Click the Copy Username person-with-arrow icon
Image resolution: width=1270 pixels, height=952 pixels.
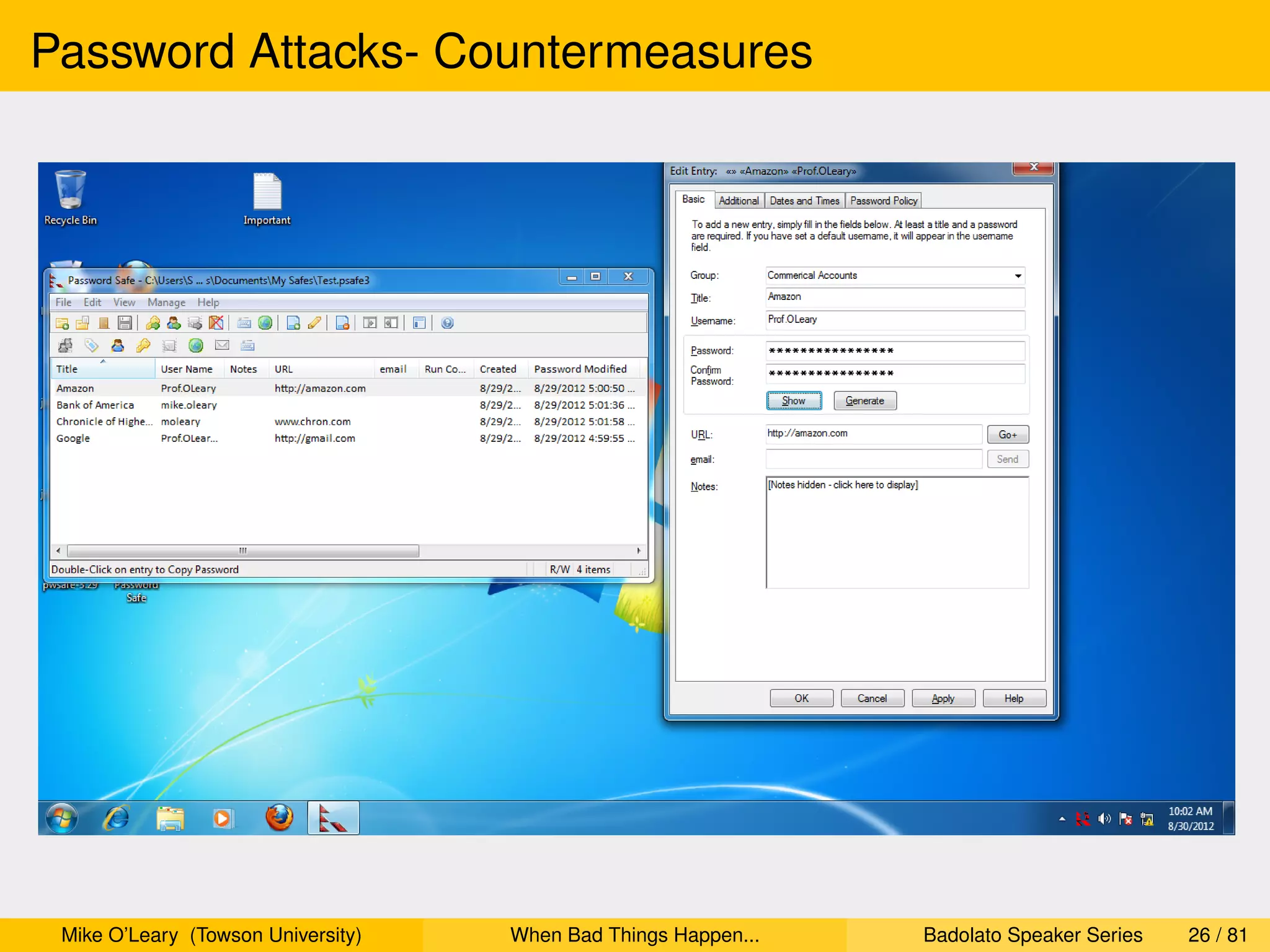[x=174, y=323]
